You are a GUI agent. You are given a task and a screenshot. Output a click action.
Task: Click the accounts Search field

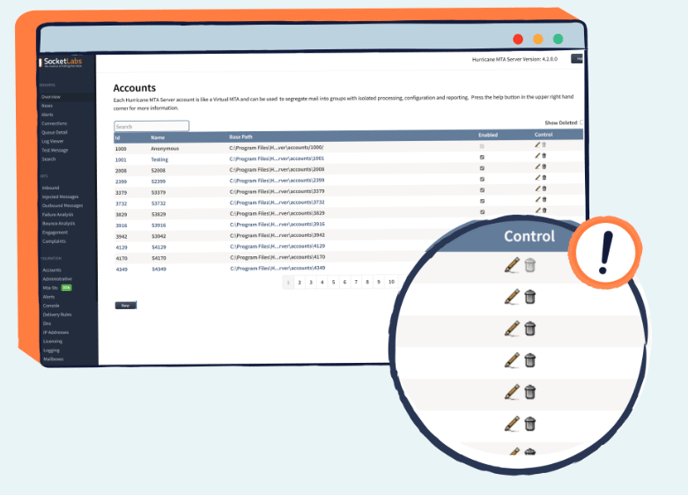coord(151,126)
